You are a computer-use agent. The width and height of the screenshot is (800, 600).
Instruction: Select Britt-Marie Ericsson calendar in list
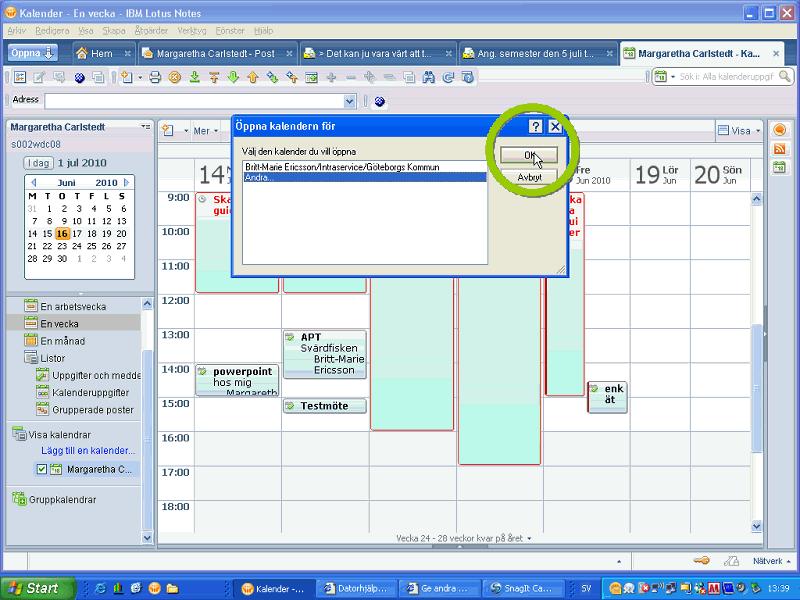(364, 167)
